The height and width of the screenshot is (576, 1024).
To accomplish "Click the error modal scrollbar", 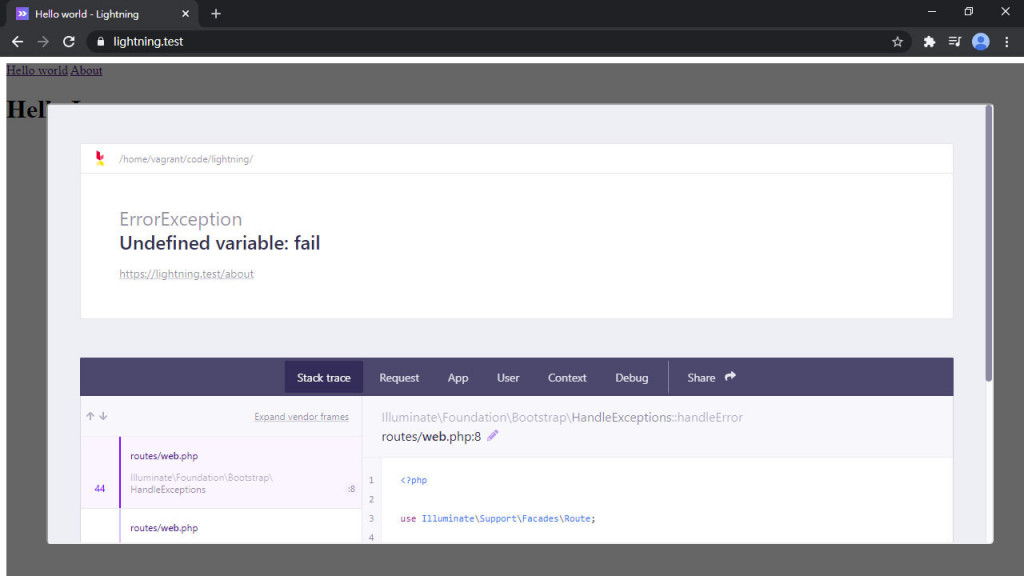I will 989,243.
